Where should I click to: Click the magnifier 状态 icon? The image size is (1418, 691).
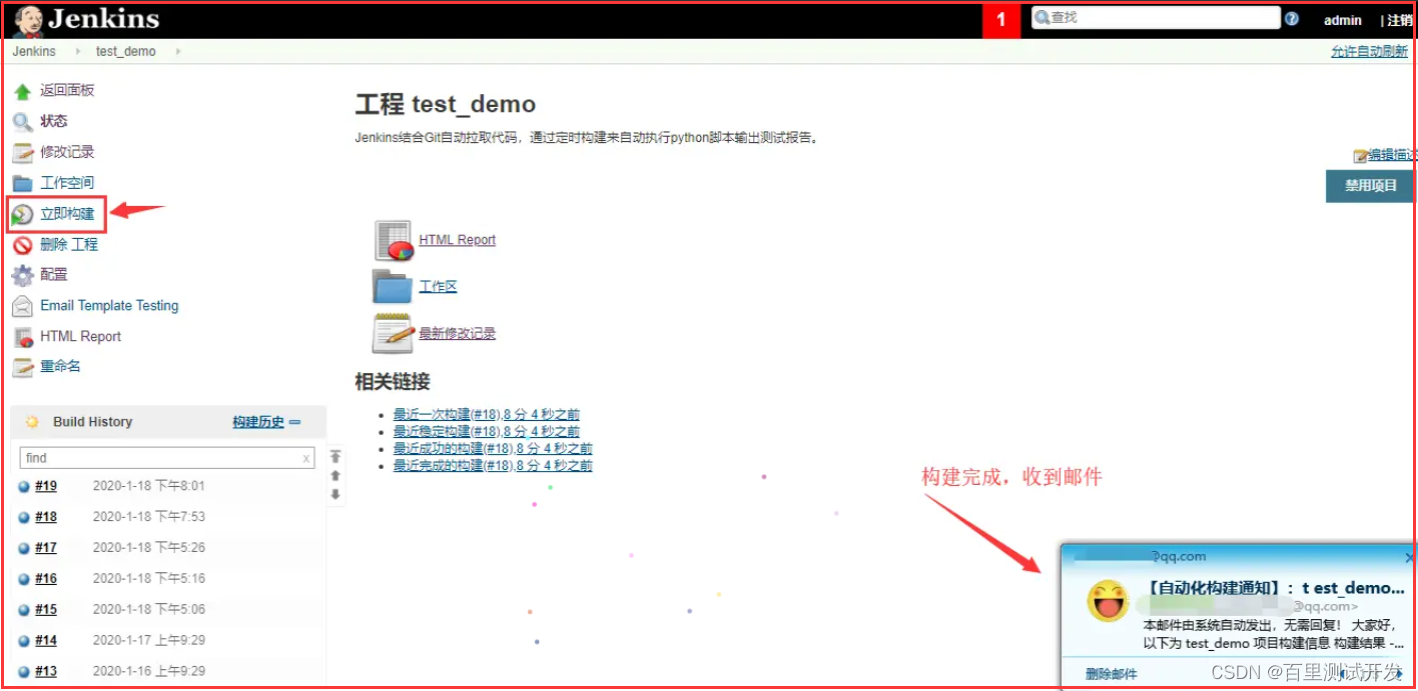(x=22, y=122)
